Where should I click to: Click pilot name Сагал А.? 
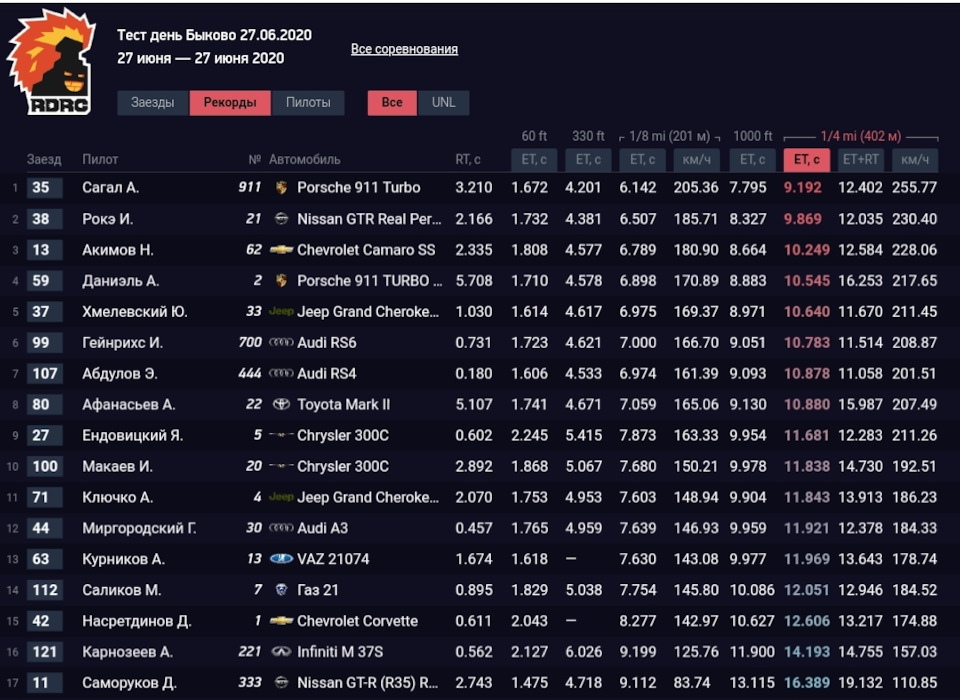(110, 187)
